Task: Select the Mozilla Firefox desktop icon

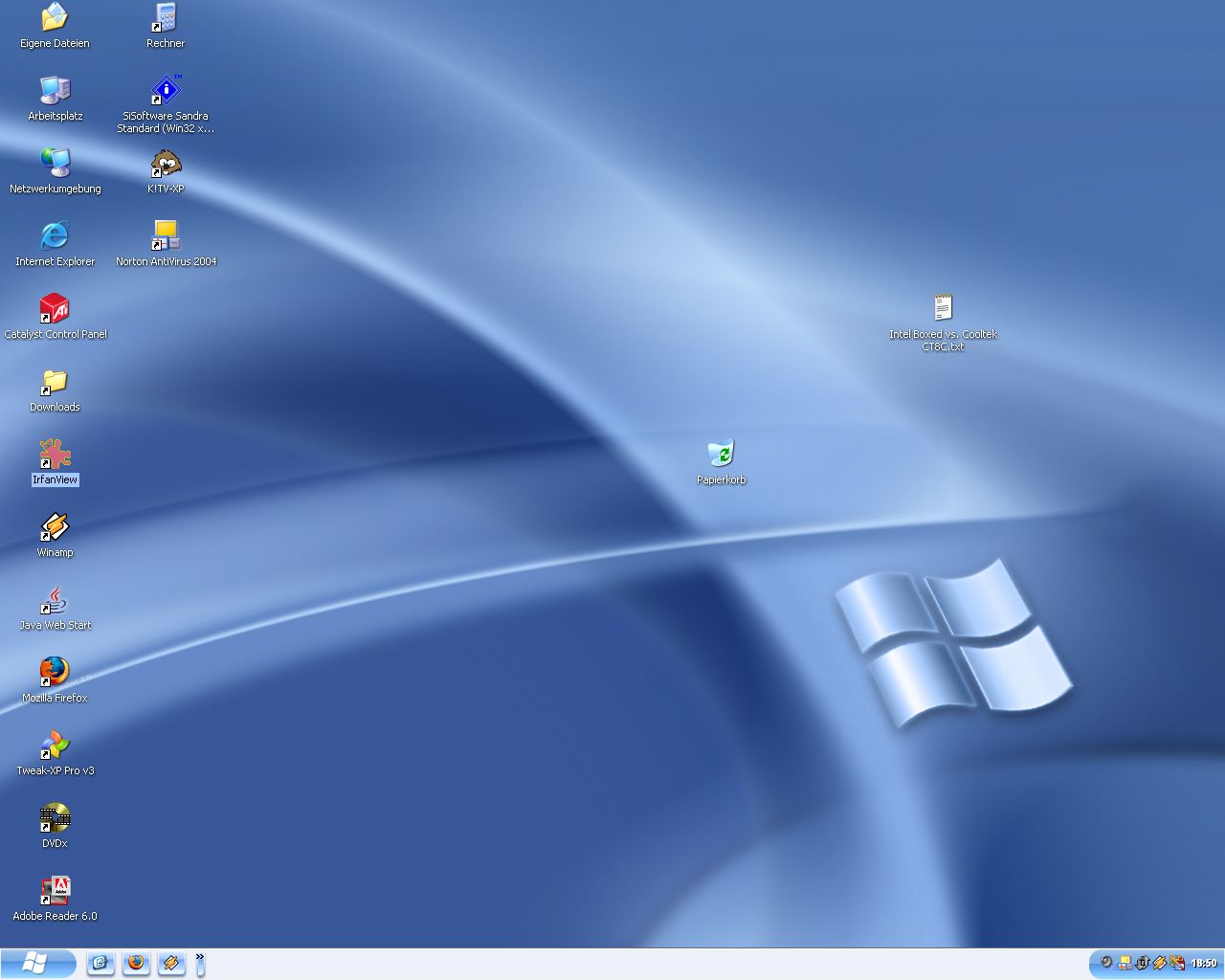Action: click(55, 673)
